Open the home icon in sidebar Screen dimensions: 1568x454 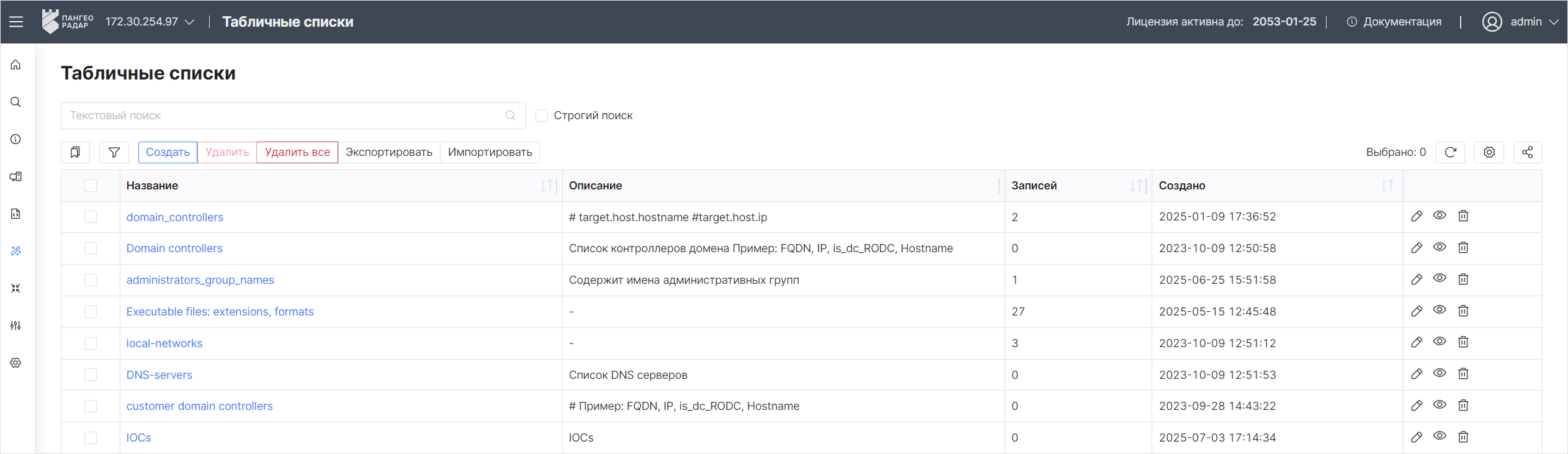point(16,65)
